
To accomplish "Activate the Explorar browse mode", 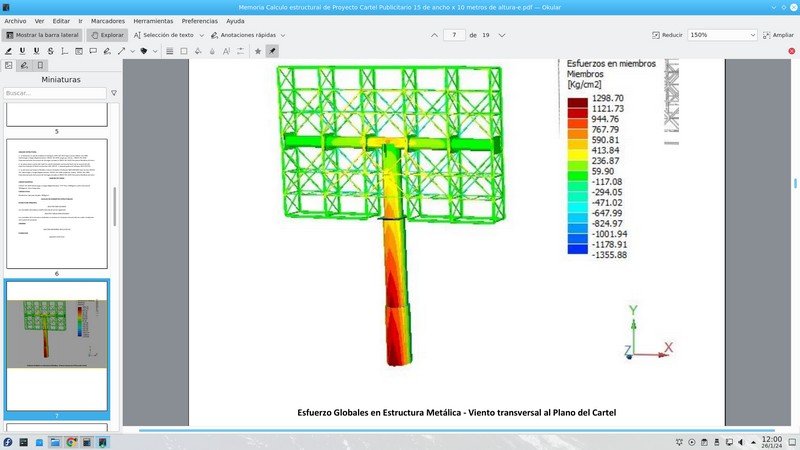I will click(x=107, y=35).
